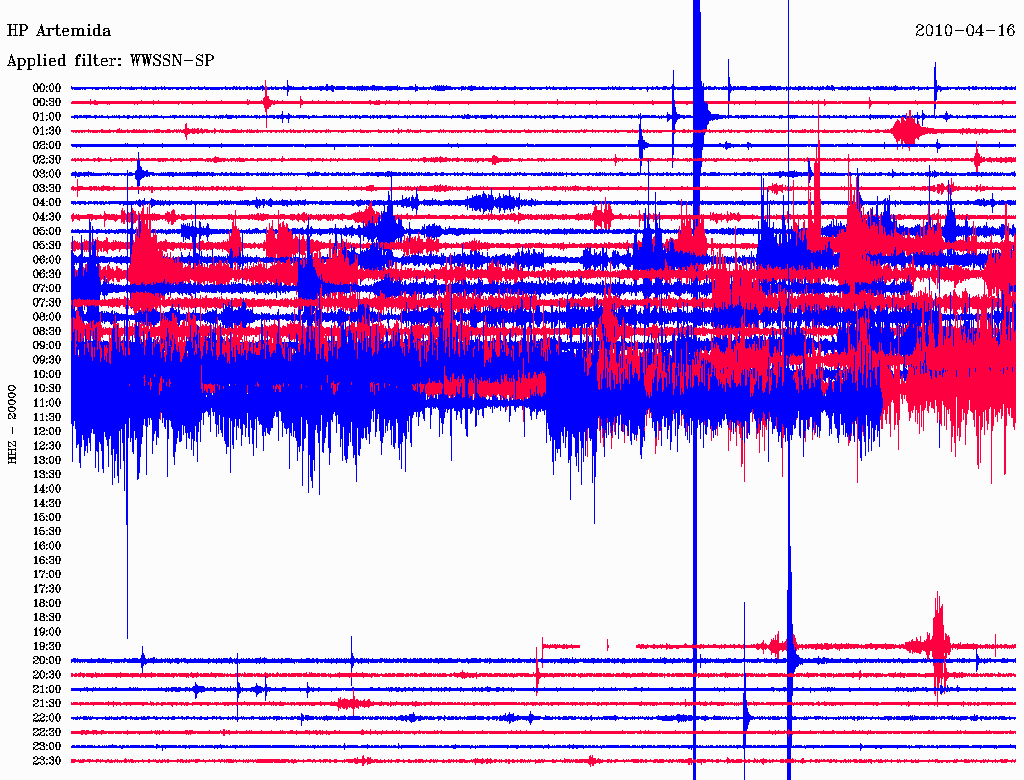Screen dimensions: 1024x780
Task: Click the '03:00' time label
Action: 47,174
